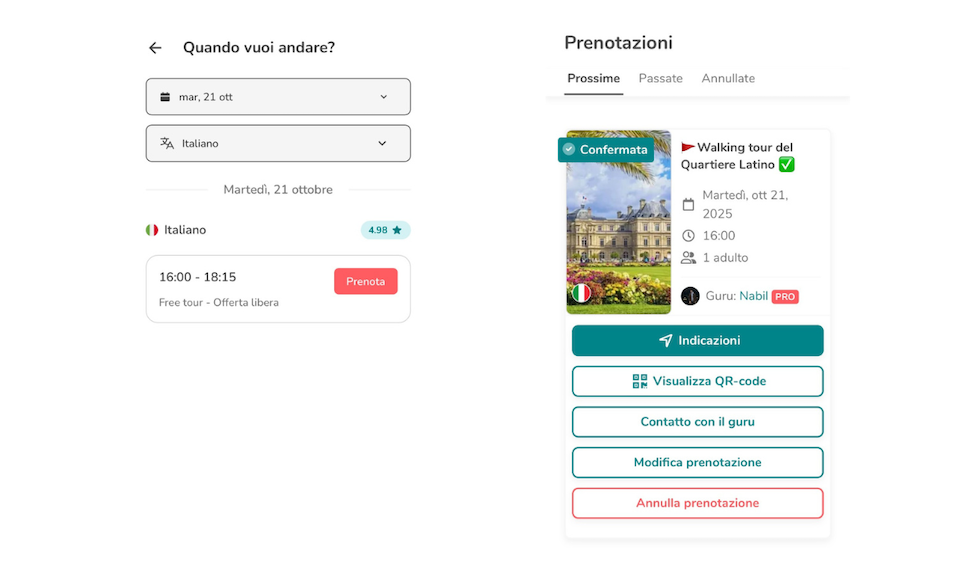Screen dimensions: 980x562
Task: Select the Prossime tab
Action: (593, 79)
